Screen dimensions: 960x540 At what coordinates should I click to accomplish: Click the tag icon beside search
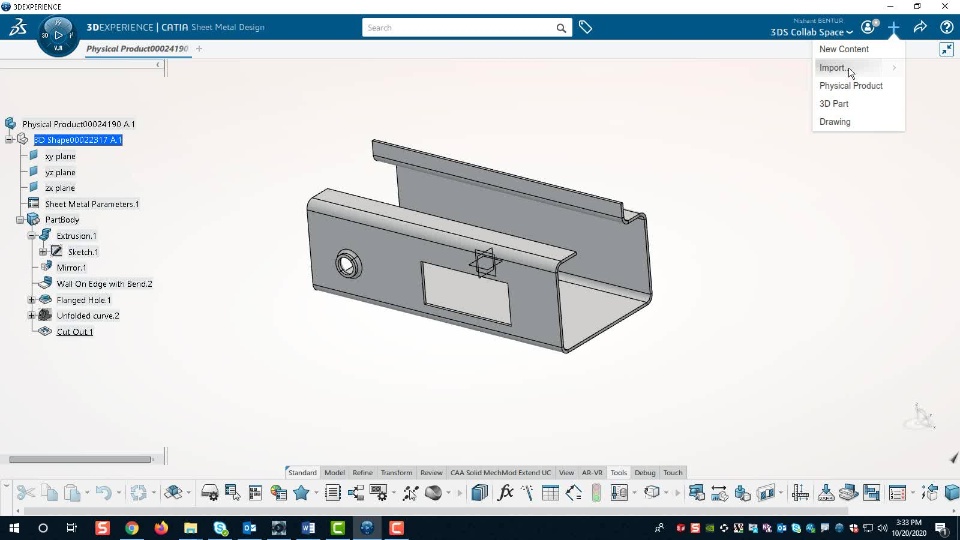point(585,27)
